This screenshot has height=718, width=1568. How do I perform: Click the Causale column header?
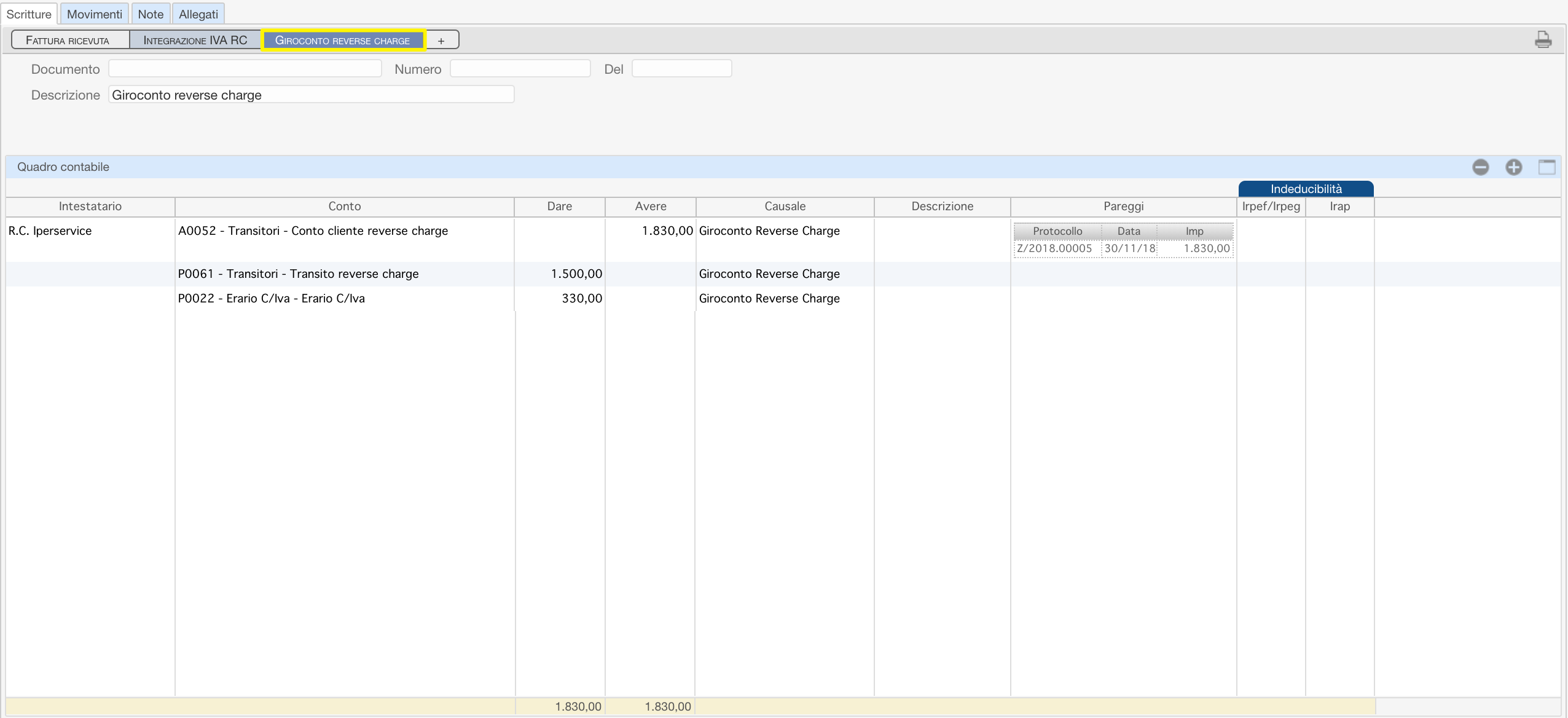click(785, 207)
